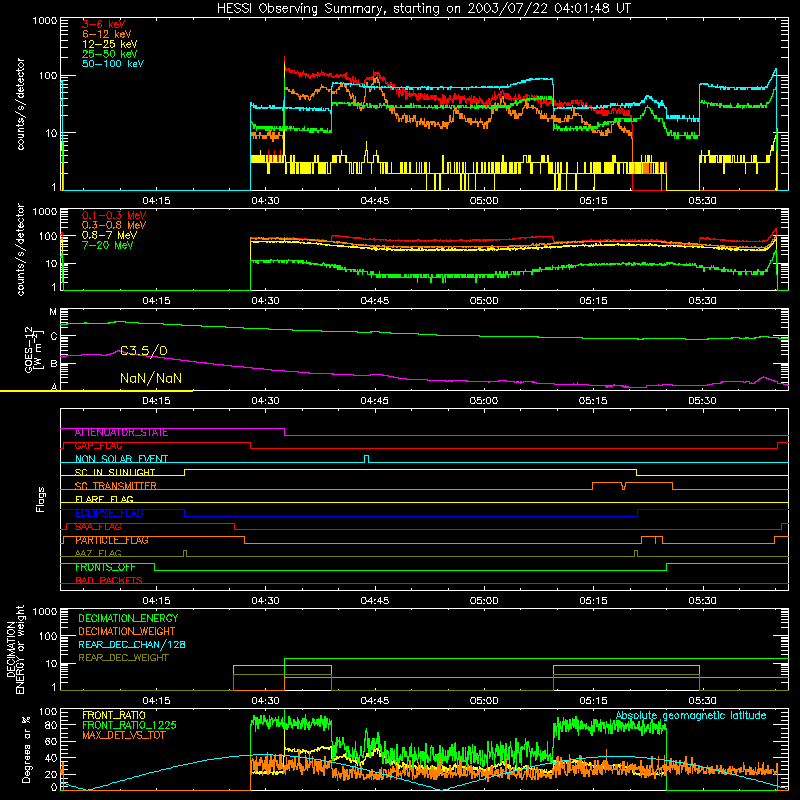The height and width of the screenshot is (800, 800).
Task: Select the 25-50 keV legend label
Action: (x=110, y=54)
